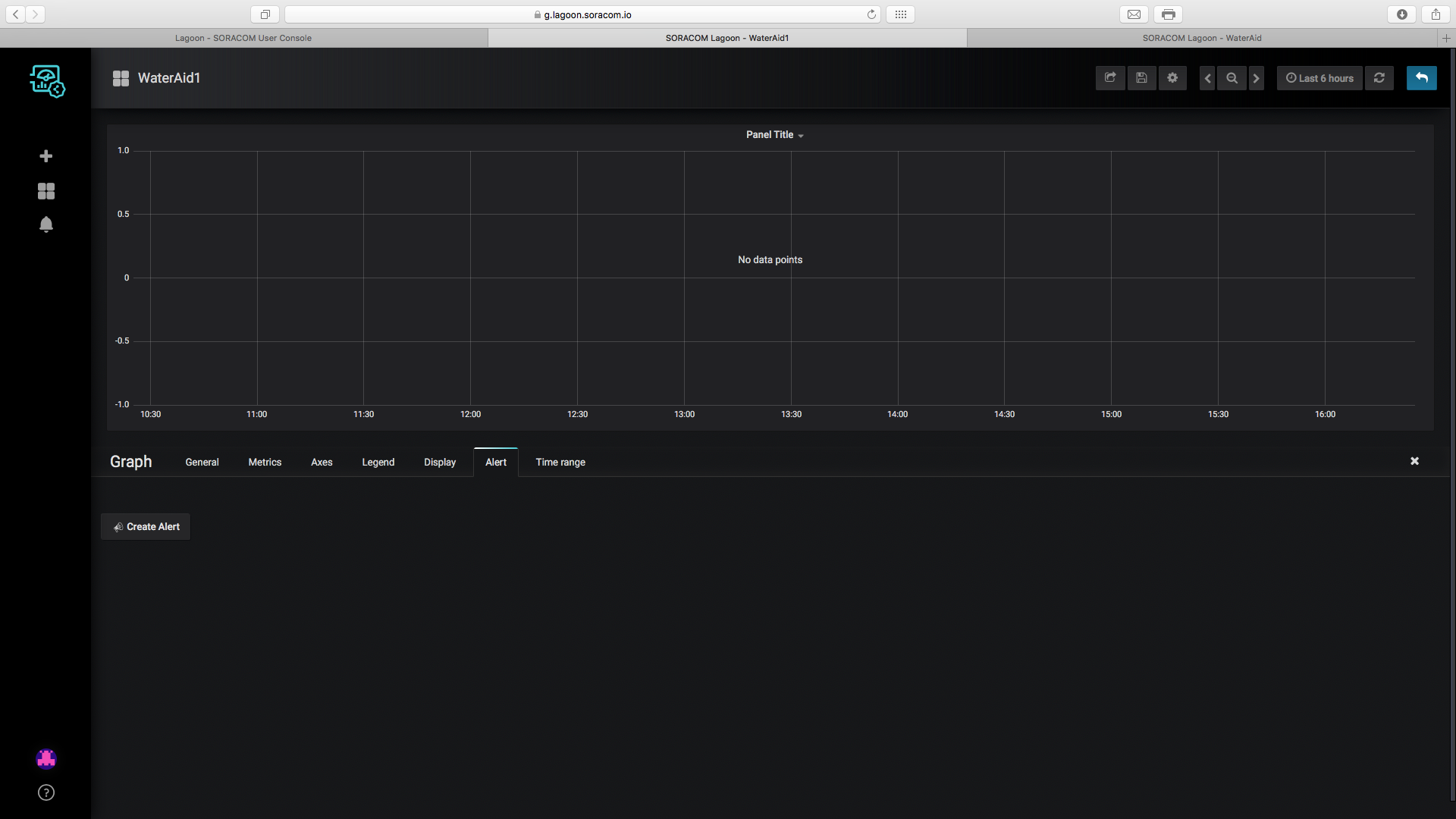Open the help question mark icon
This screenshot has width=1456, height=819.
[x=46, y=792]
